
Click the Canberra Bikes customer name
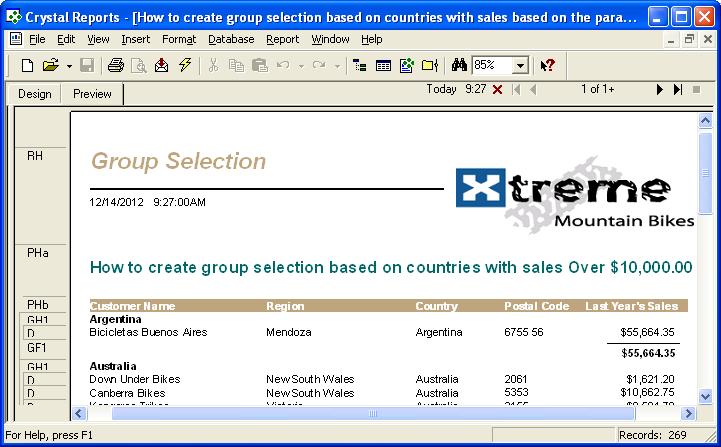click(x=127, y=393)
